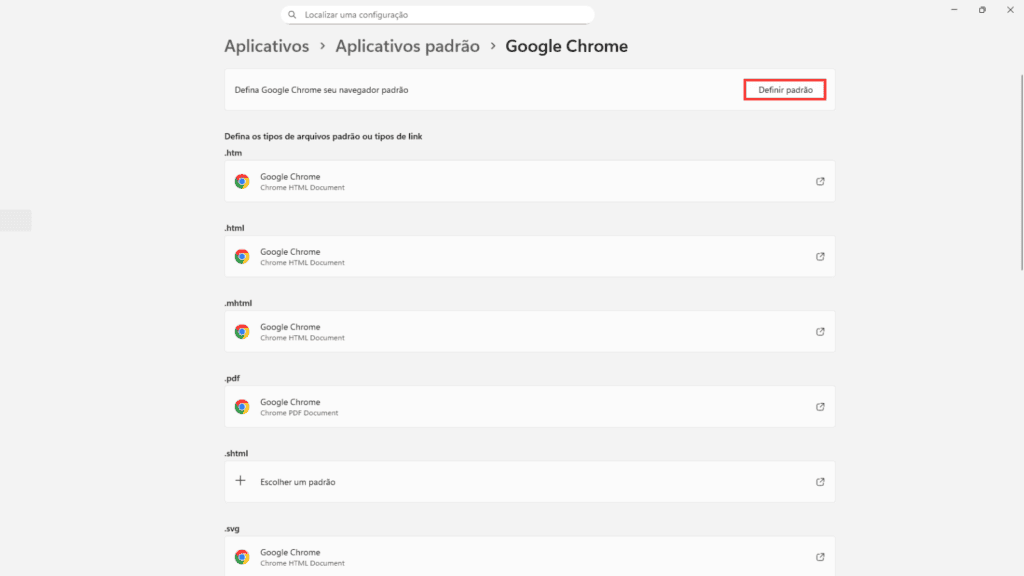Click 'Defina Google Chrome seu navegador padrão' text

click(x=321, y=90)
